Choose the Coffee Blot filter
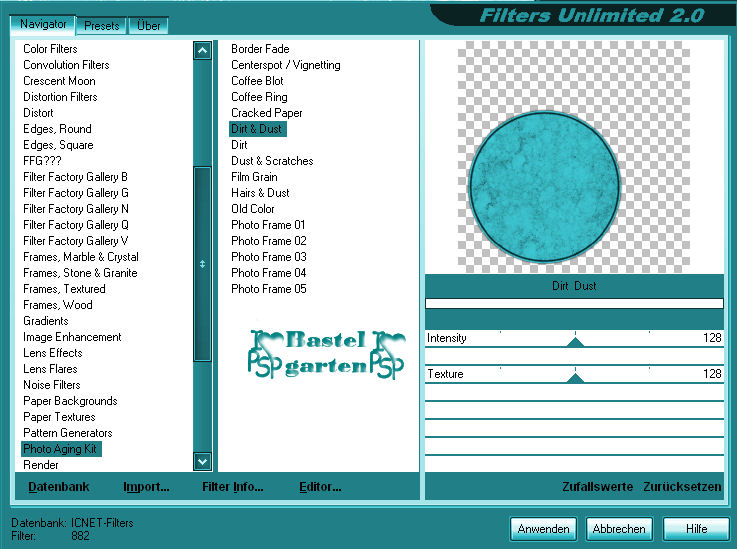This screenshot has height=549, width=737. [x=257, y=81]
